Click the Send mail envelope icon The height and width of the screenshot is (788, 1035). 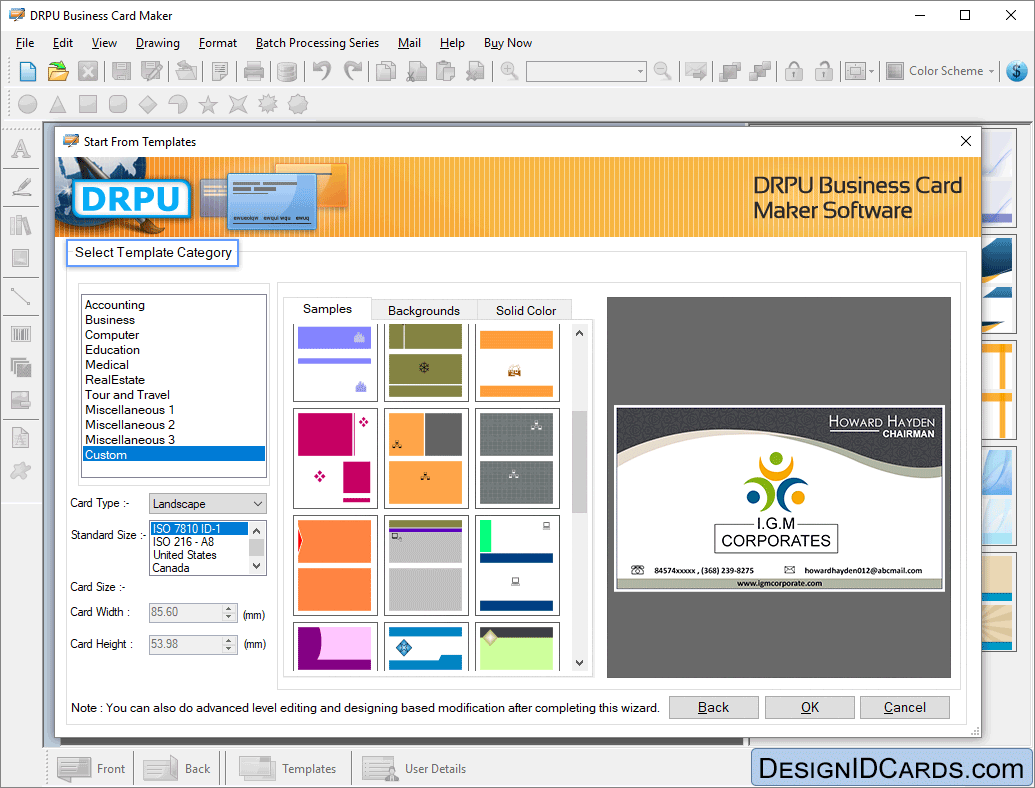(696, 71)
